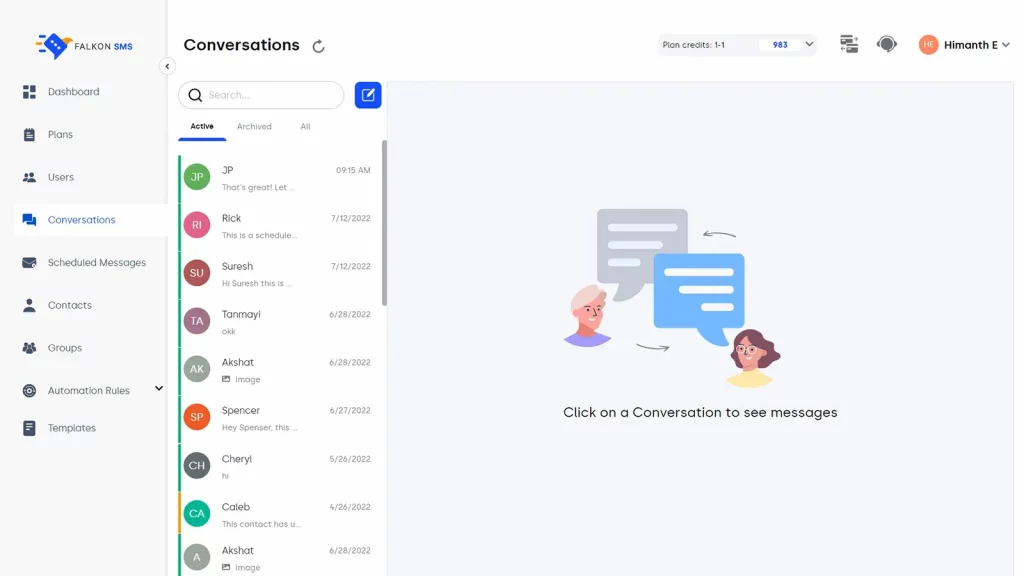The width and height of the screenshot is (1024, 576).
Task: Open the credit transactions card icon
Action: tap(849, 44)
